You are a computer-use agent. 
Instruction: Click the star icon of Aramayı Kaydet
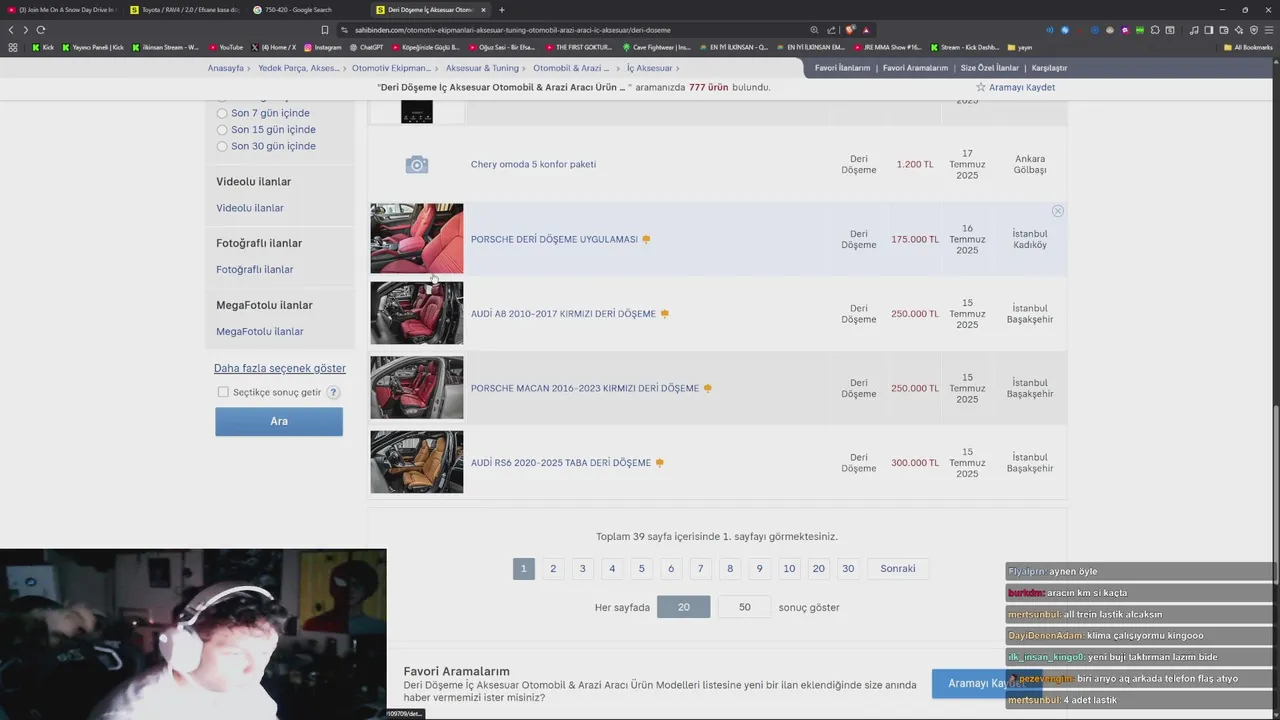pos(981,87)
